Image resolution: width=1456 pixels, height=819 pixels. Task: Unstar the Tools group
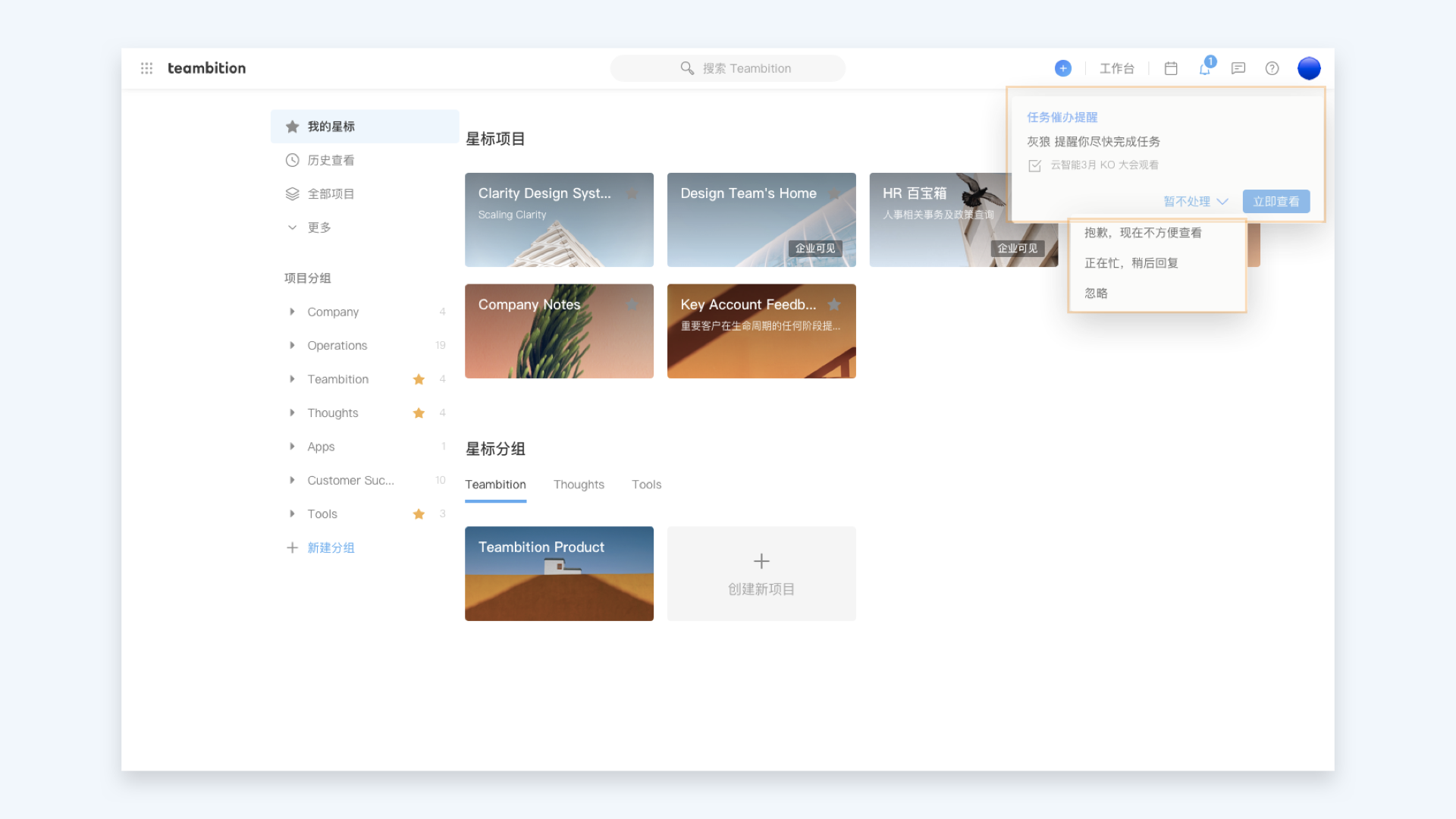click(x=419, y=514)
